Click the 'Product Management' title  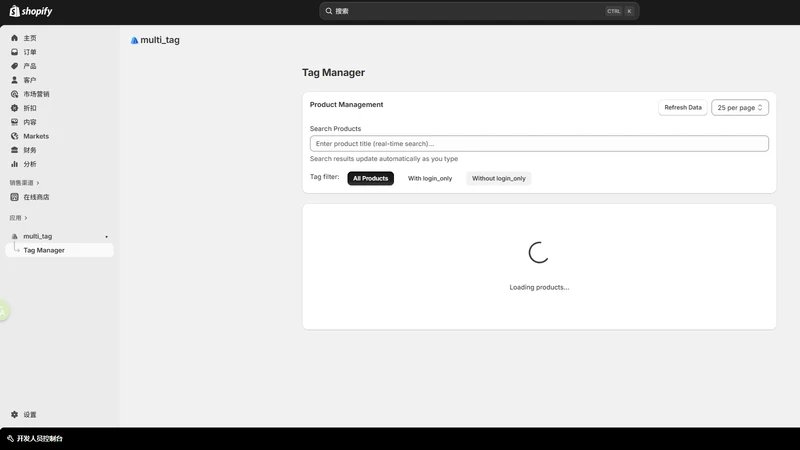346,105
